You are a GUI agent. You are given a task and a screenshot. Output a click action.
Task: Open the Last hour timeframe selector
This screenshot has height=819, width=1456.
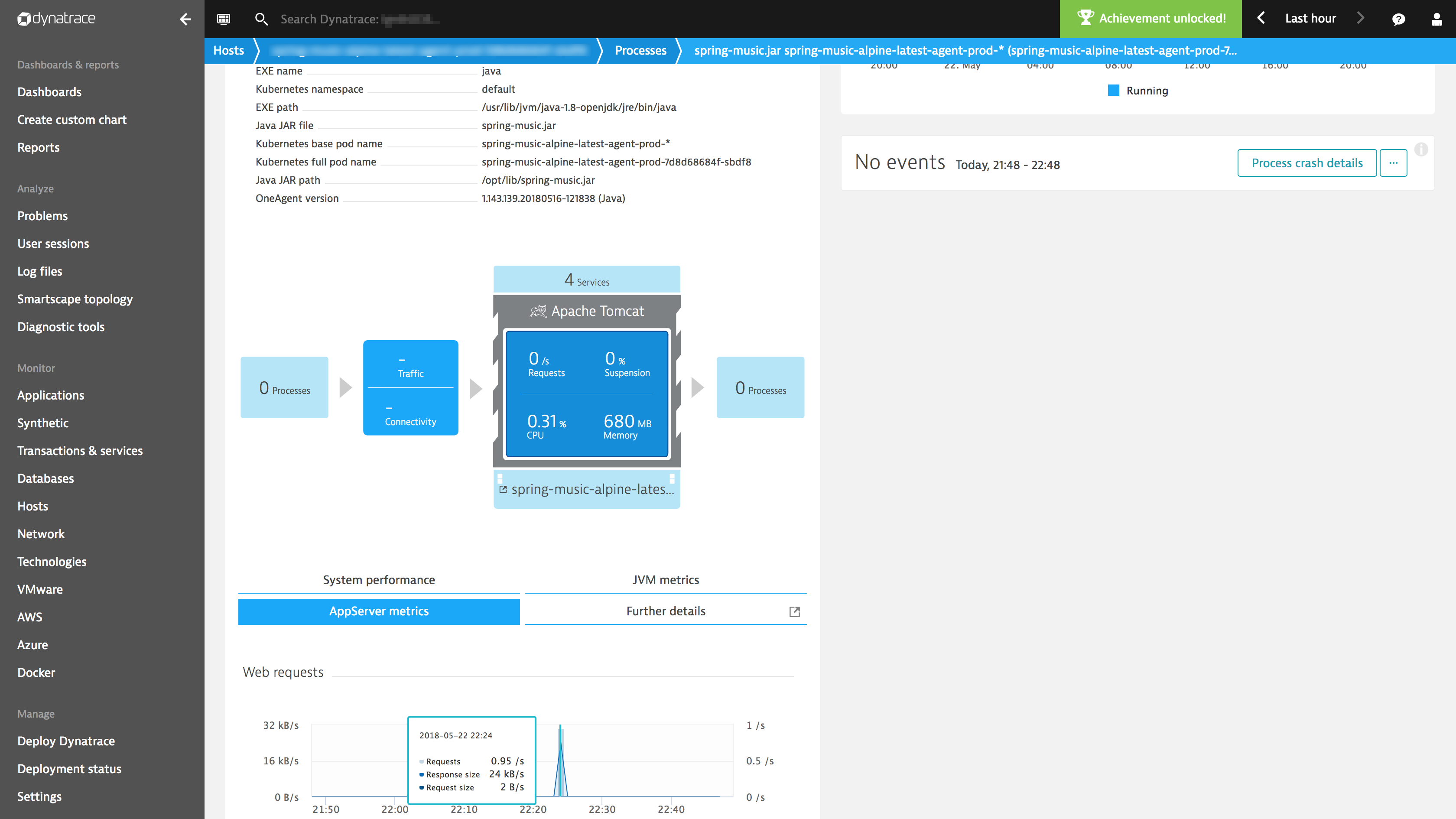[x=1310, y=19]
